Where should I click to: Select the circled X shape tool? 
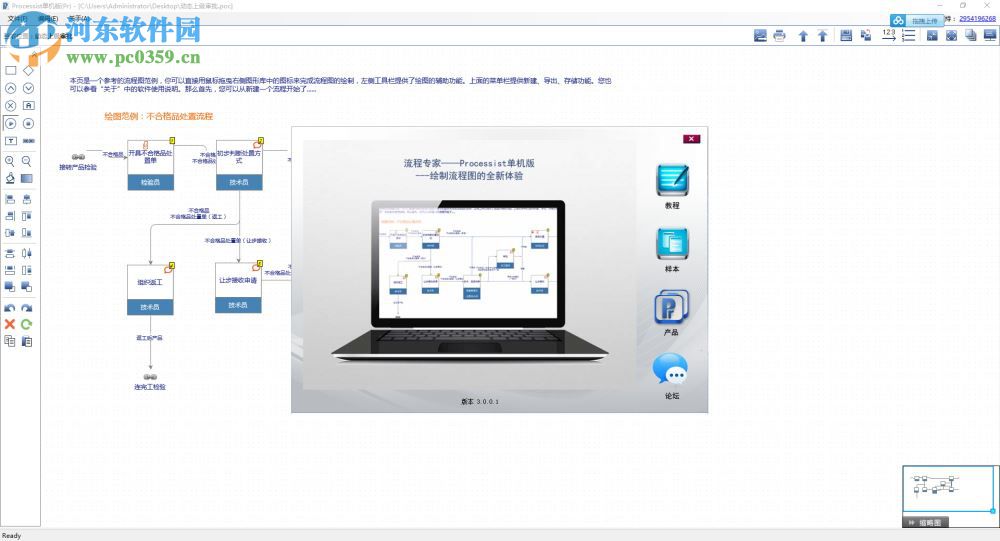11,106
